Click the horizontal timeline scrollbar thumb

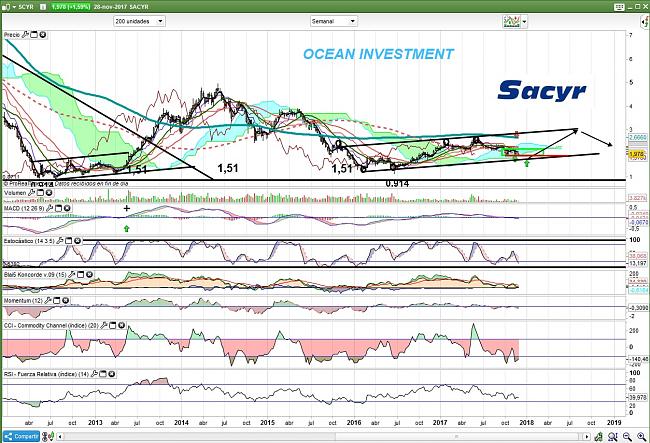pos(457,437)
